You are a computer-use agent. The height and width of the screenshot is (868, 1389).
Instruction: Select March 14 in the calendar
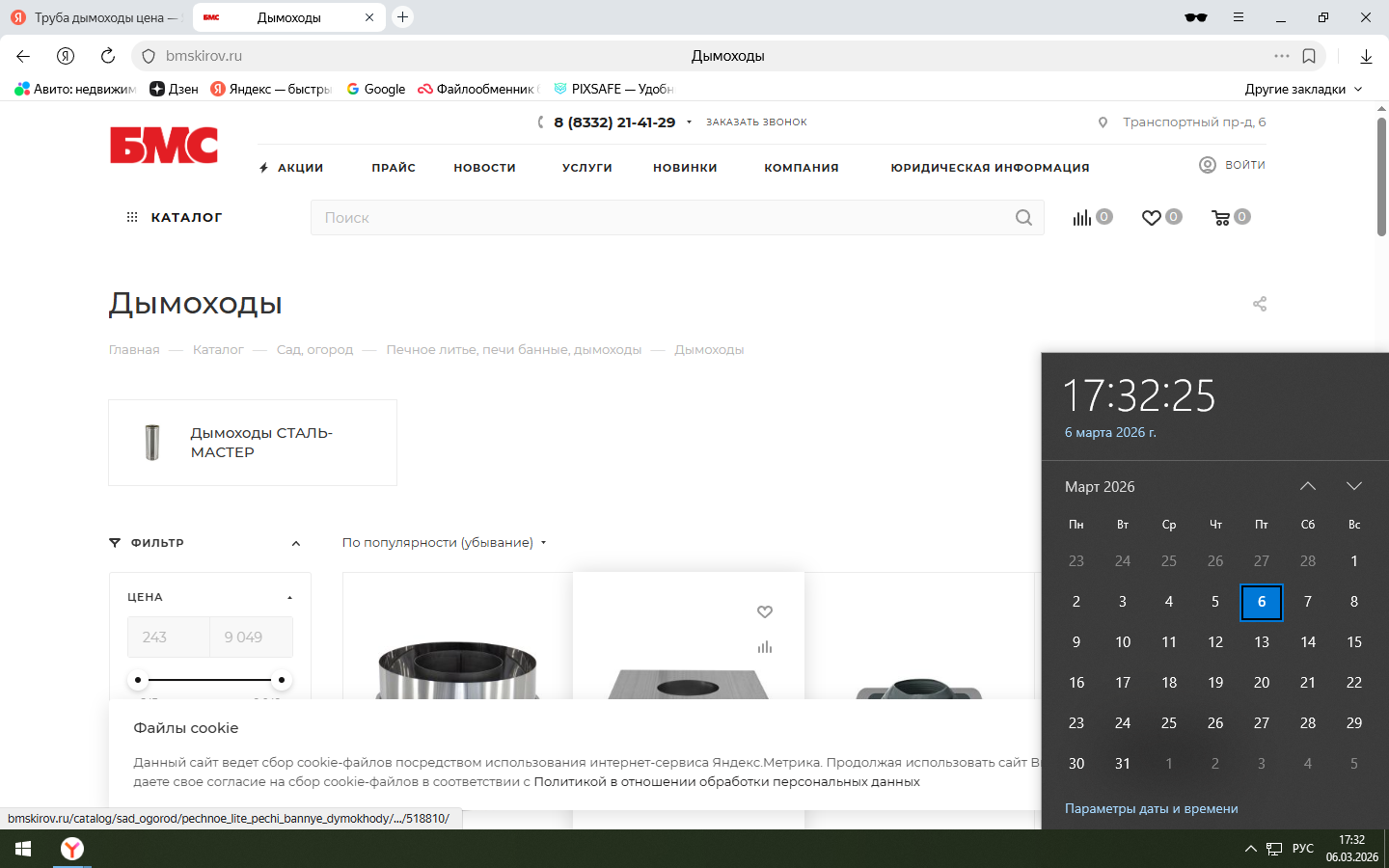(x=1308, y=642)
